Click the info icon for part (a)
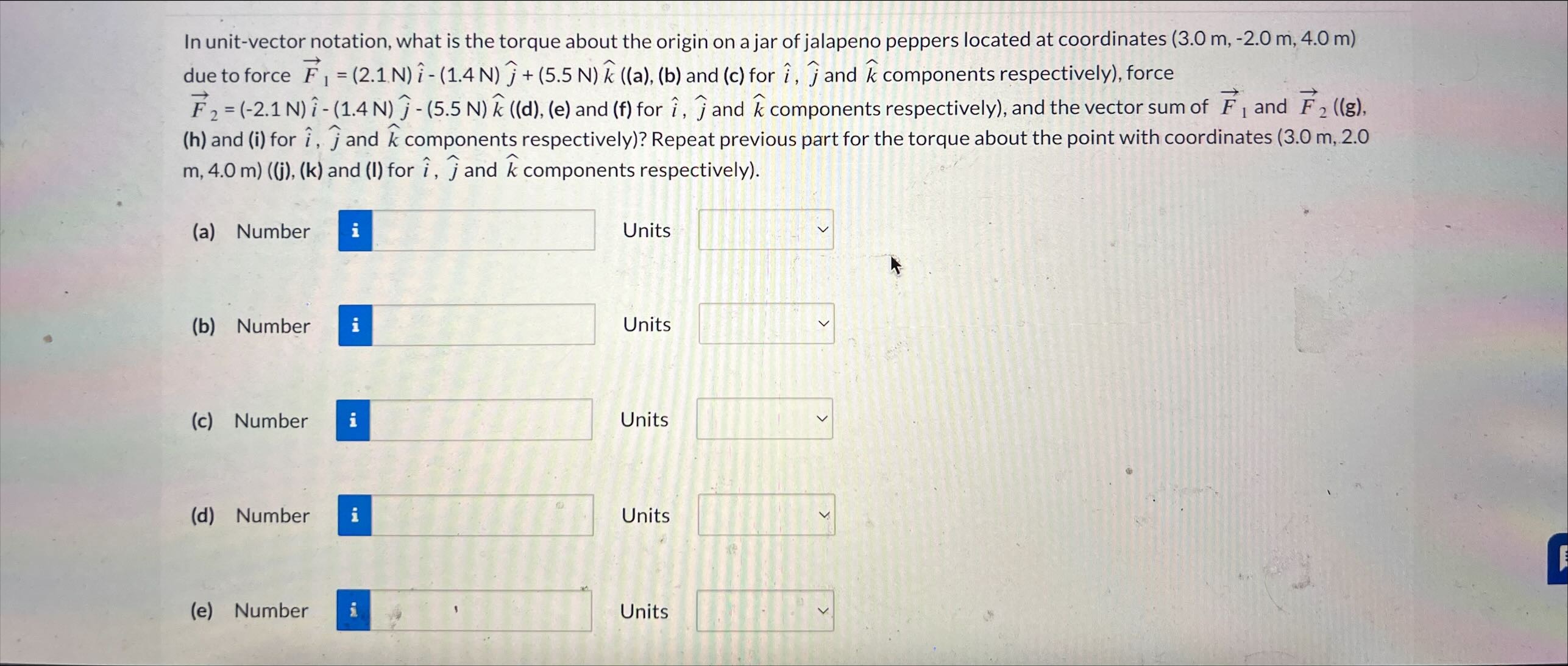This screenshot has width=1568, height=666. pos(354,231)
